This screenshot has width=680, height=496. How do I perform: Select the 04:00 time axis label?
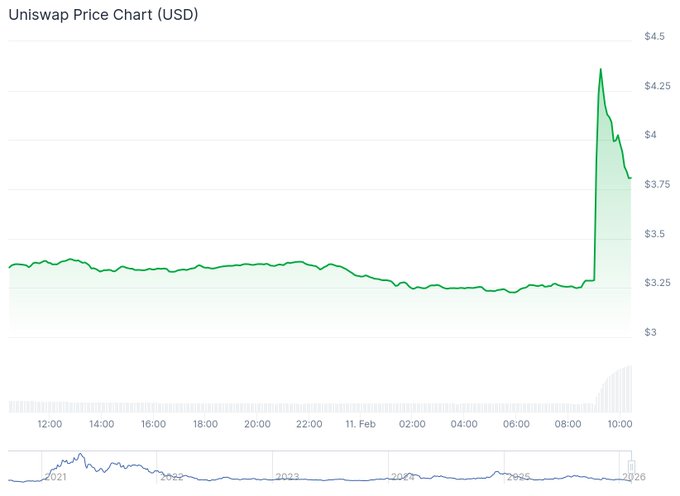coord(464,424)
